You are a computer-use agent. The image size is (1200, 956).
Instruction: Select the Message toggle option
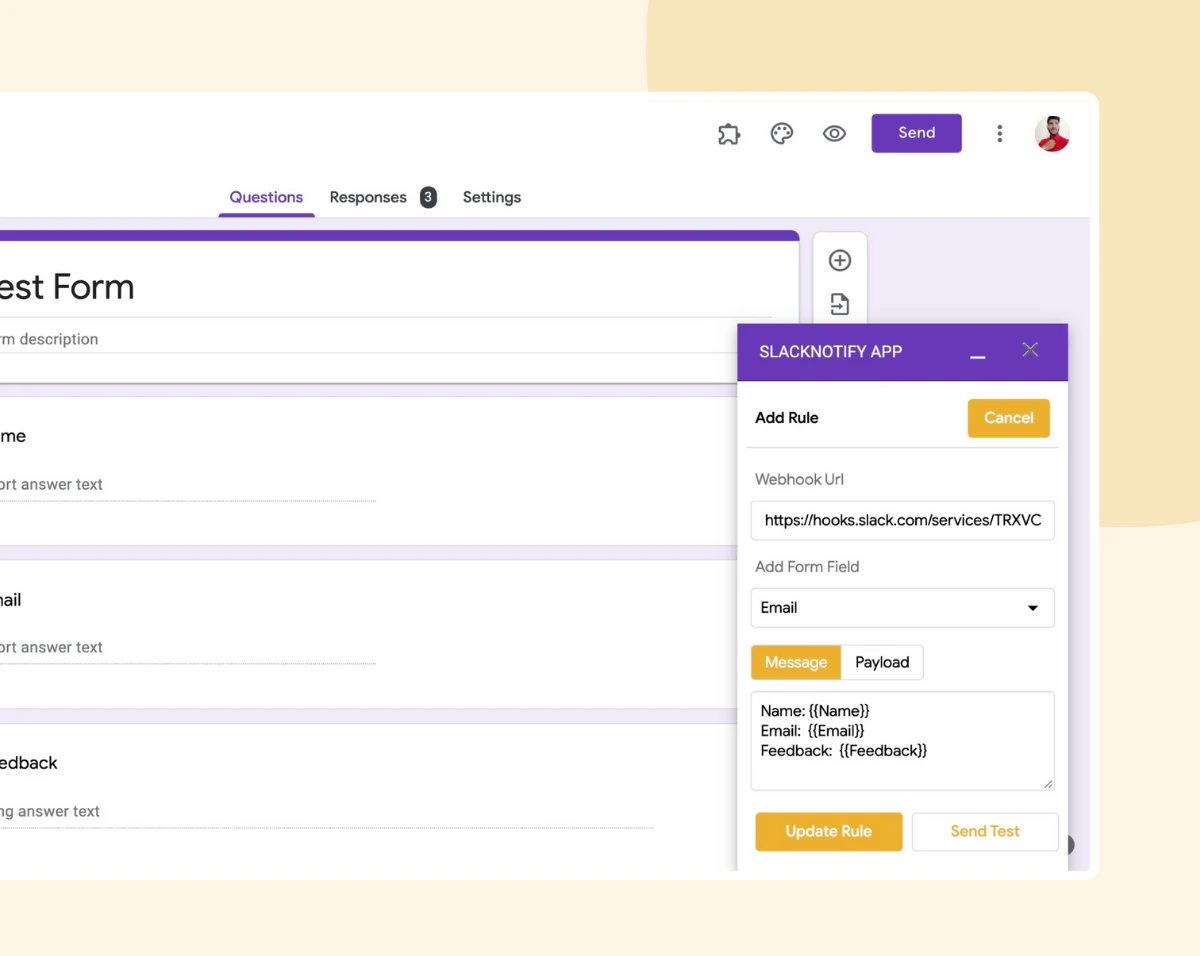click(796, 662)
